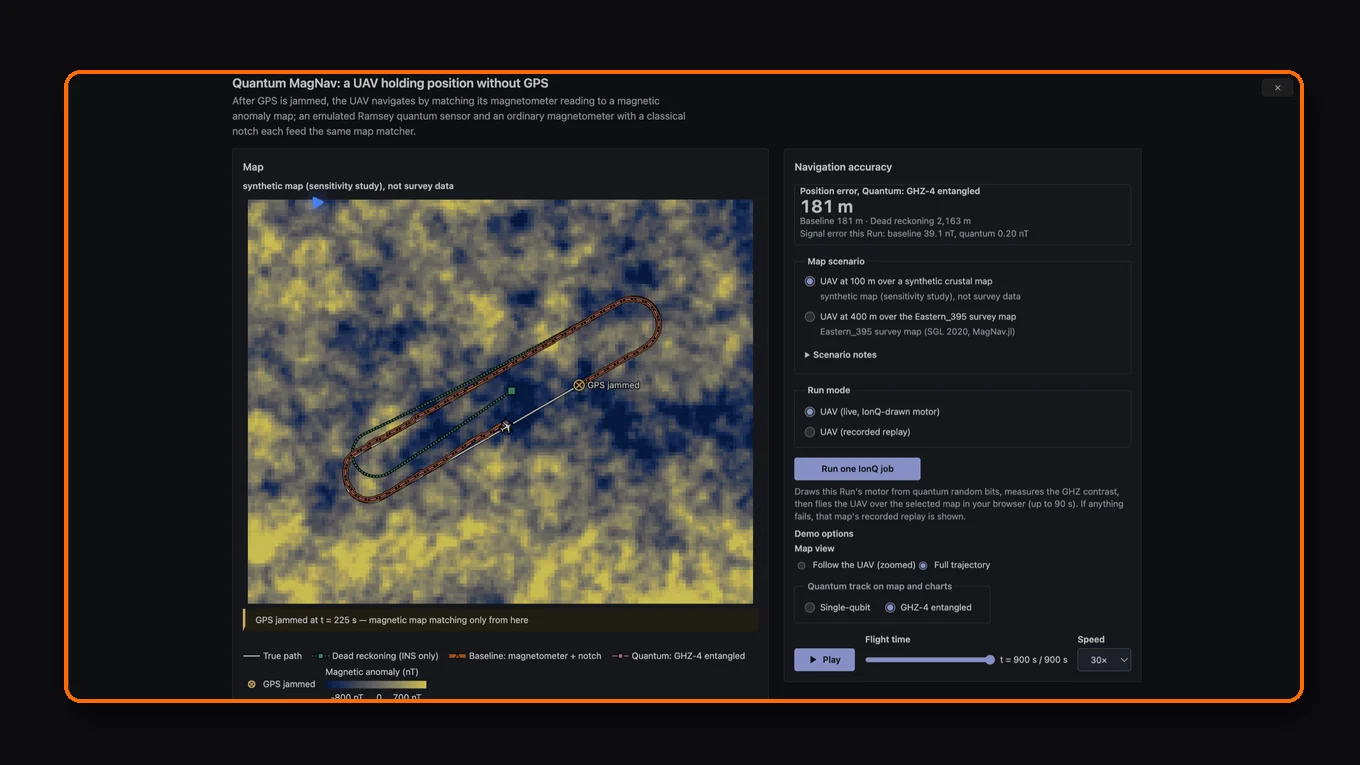Viewport: 1360px width, 765px height.
Task: Click the blue triangle marker atop the map
Action: pos(318,202)
